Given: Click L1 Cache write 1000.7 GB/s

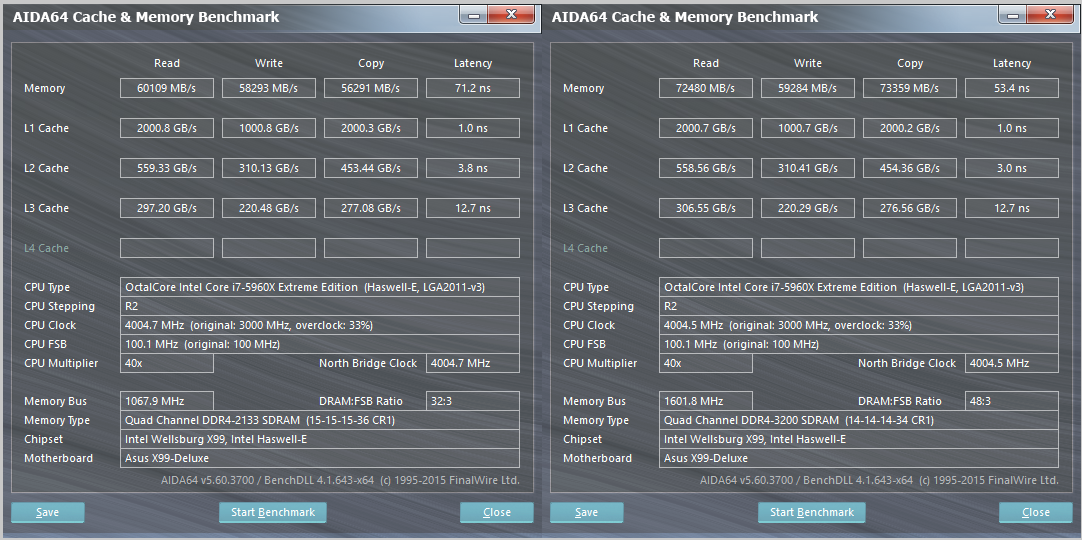Looking at the screenshot, I should point(808,128).
